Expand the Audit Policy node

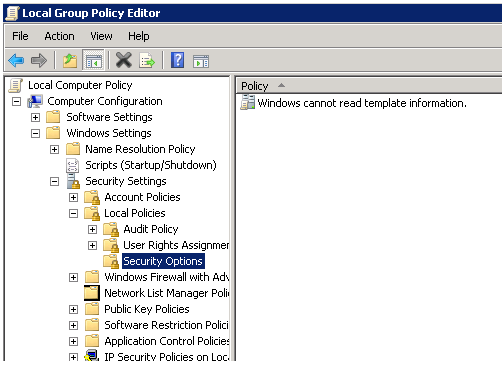coord(92,229)
